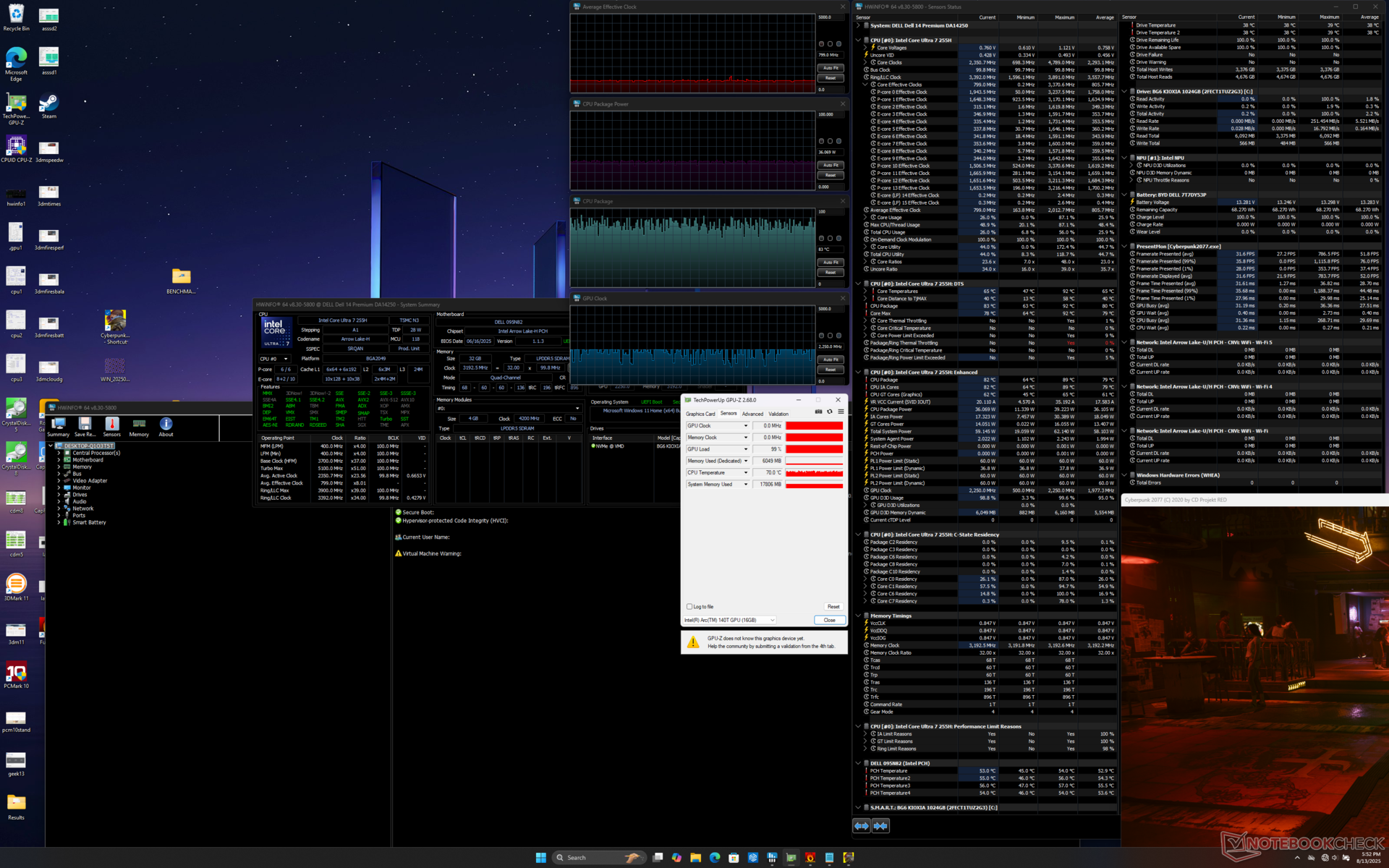
Task: Open Summary in HWiNFO toolbar
Action: (58, 427)
